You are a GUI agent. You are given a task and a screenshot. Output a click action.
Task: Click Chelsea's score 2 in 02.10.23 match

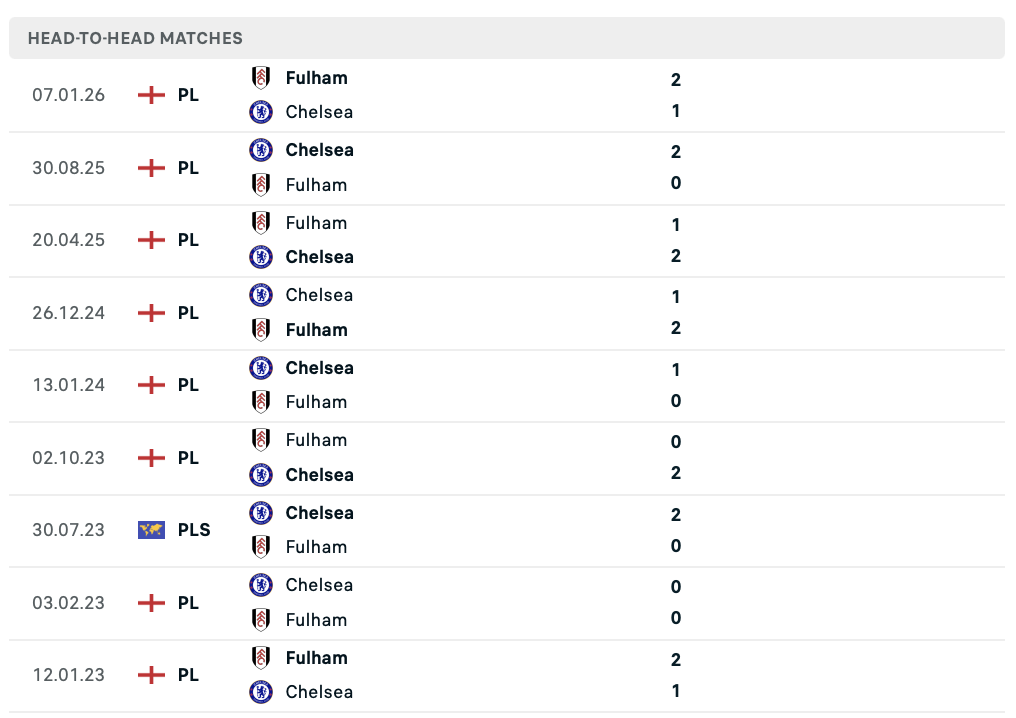tap(676, 473)
